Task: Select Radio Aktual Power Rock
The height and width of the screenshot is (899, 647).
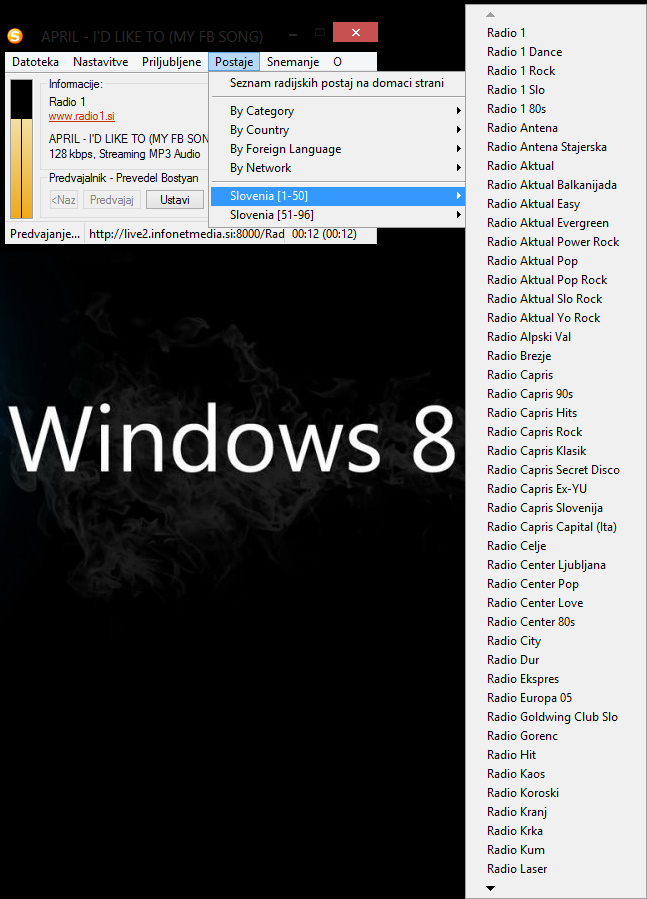Action: pyautogui.click(x=555, y=241)
